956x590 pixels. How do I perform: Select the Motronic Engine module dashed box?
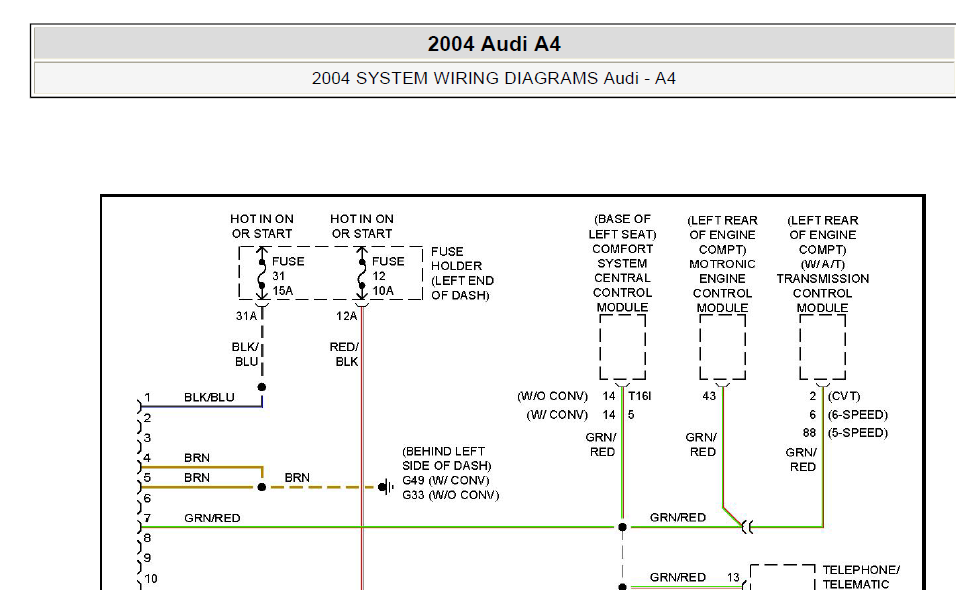[722, 347]
